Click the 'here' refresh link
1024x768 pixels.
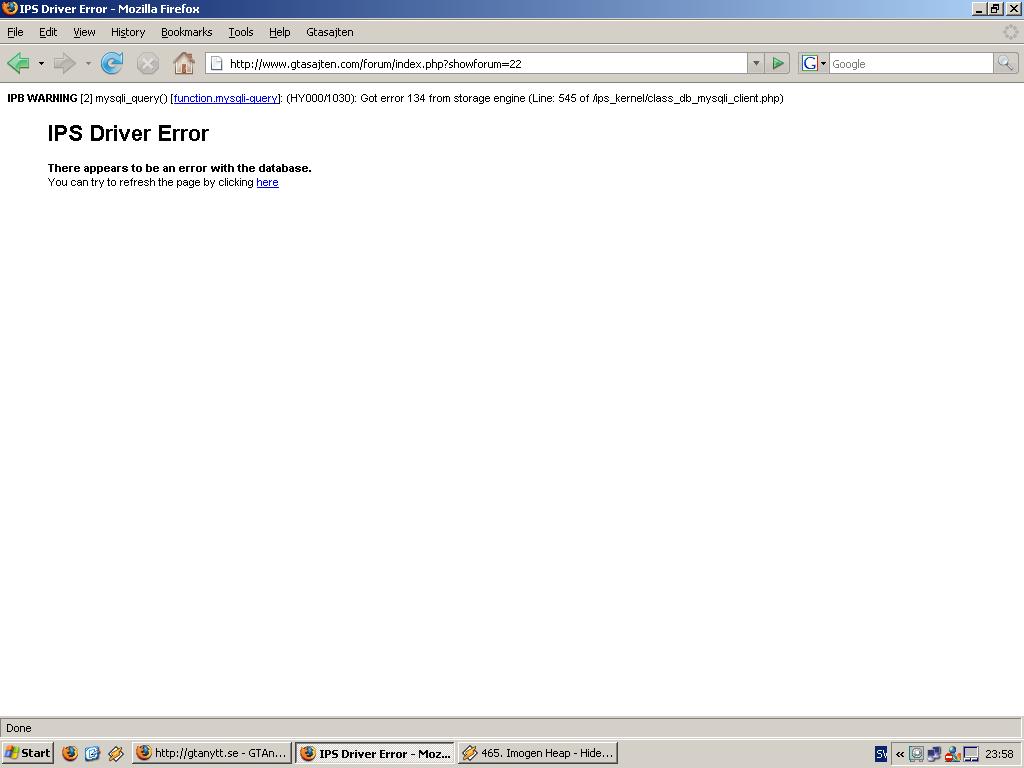[267, 182]
